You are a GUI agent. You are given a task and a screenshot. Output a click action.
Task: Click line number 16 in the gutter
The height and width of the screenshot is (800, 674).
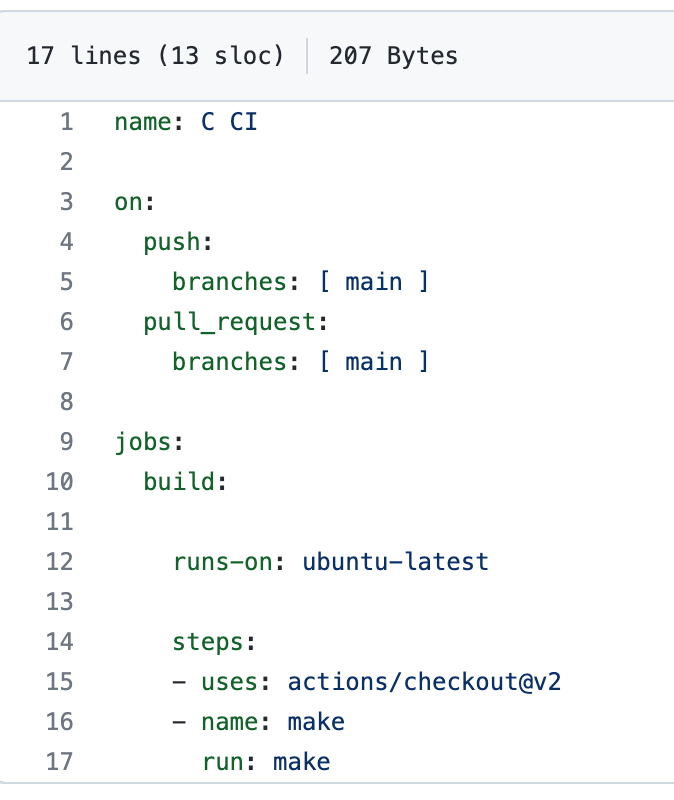[60, 722]
